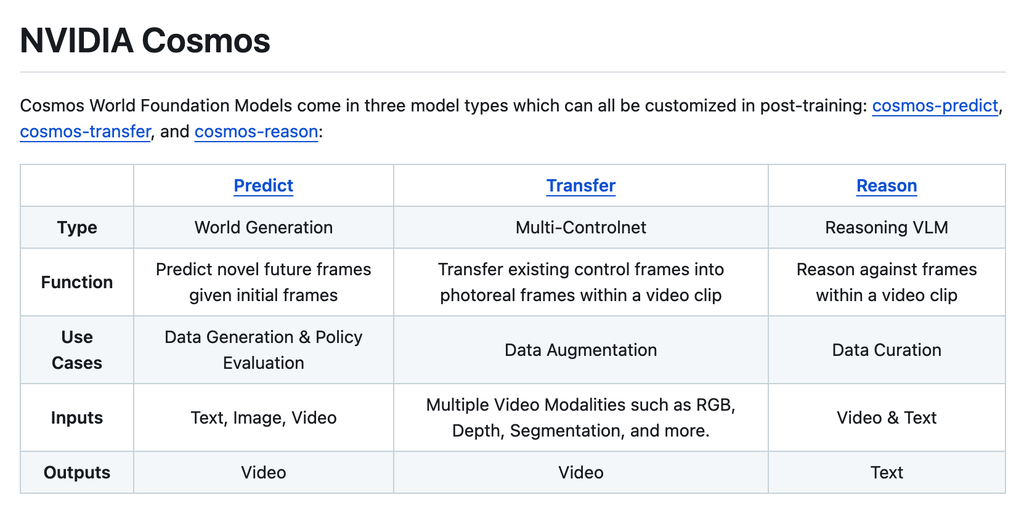Viewport: 1024px width, 516px height.
Task: Click the Data Curation cell
Action: point(886,350)
